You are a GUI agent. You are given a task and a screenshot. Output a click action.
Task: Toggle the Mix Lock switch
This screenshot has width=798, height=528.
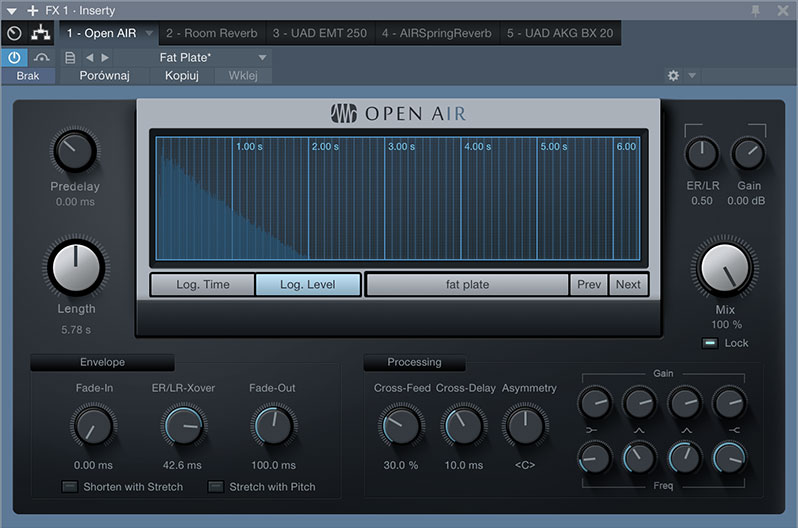point(709,343)
